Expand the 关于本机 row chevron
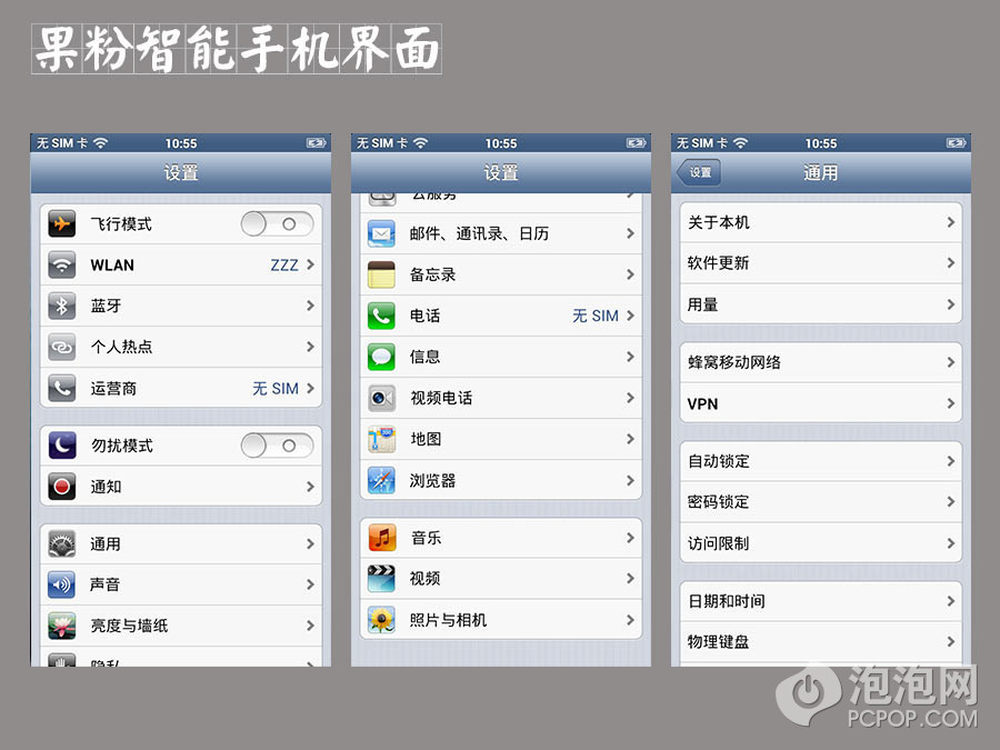Viewport: 1000px width, 750px height. [951, 222]
